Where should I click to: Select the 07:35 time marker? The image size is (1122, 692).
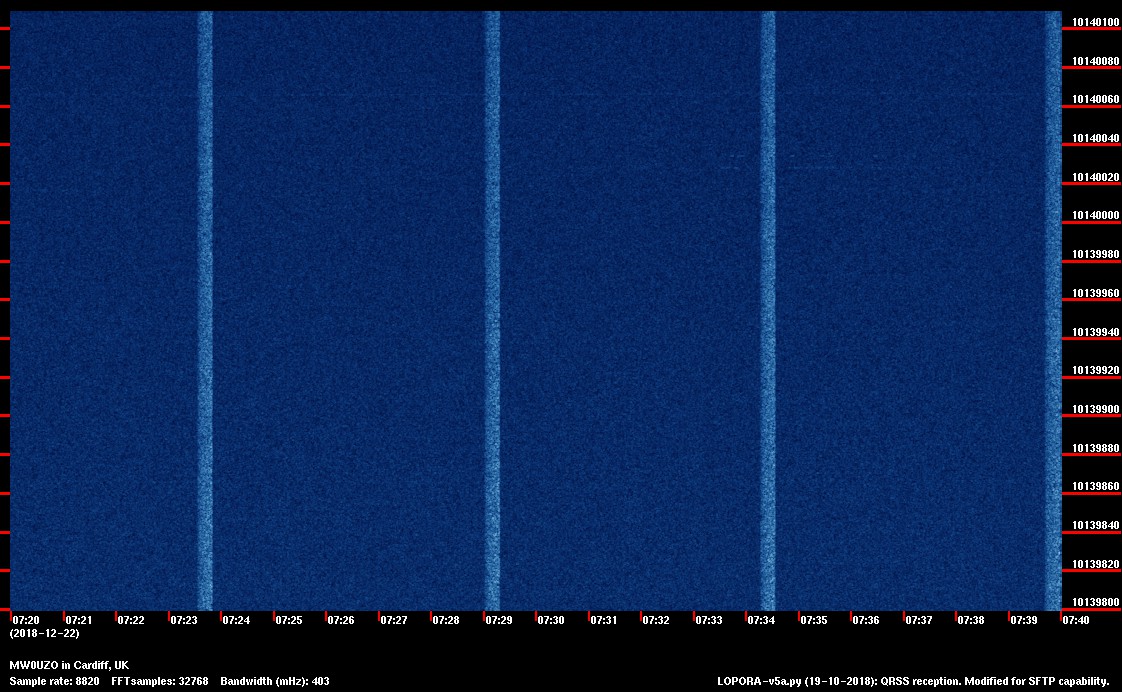click(814, 620)
